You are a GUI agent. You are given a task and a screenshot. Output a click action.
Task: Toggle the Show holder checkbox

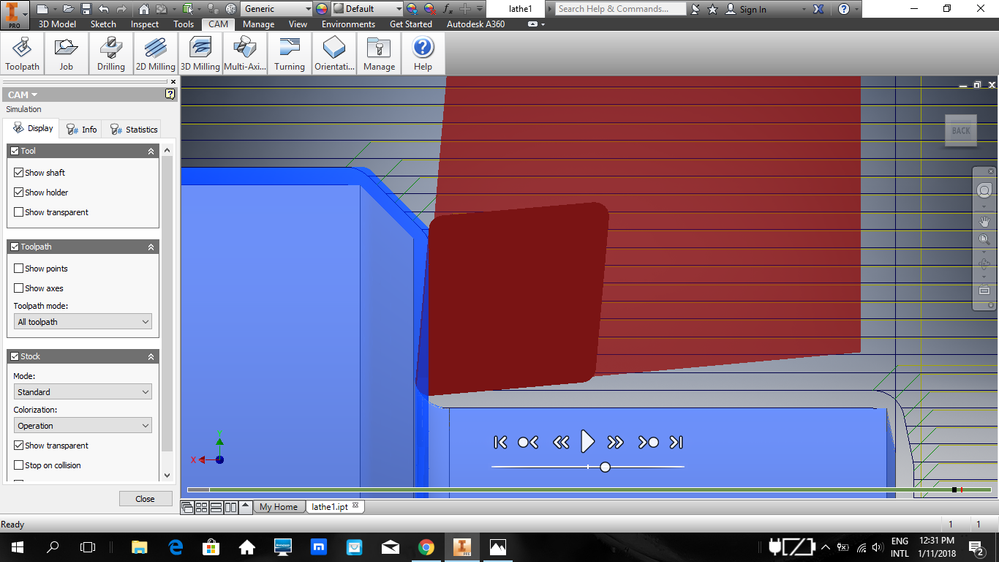[x=18, y=192]
